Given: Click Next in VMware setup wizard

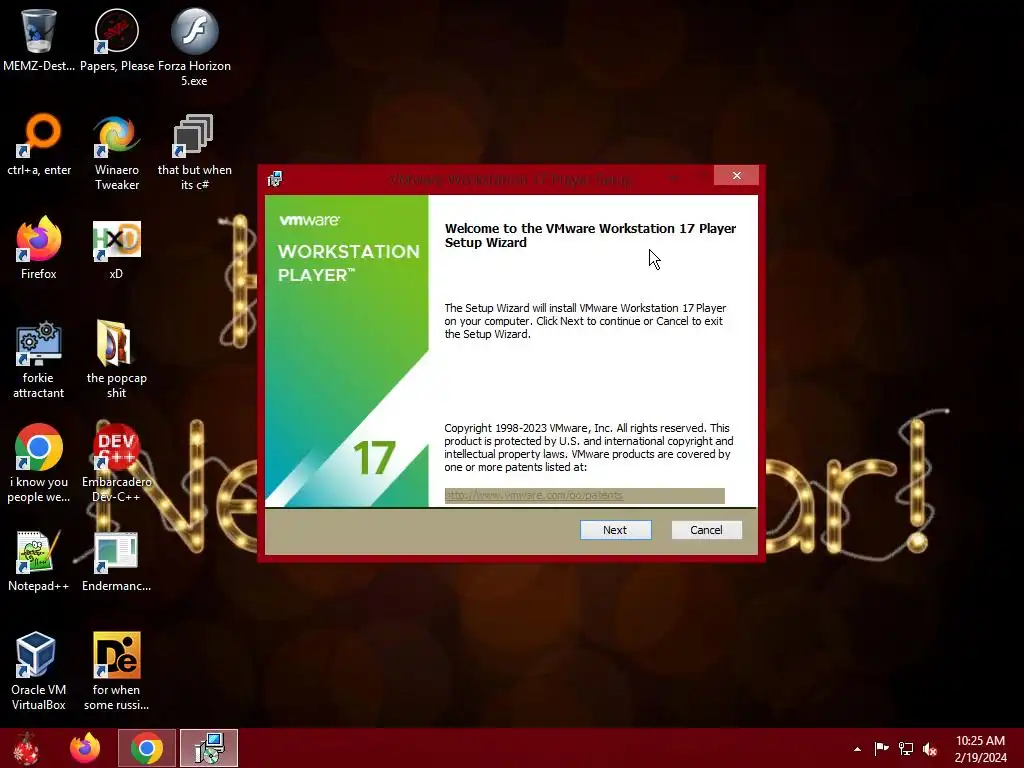Looking at the screenshot, I should coord(615,530).
